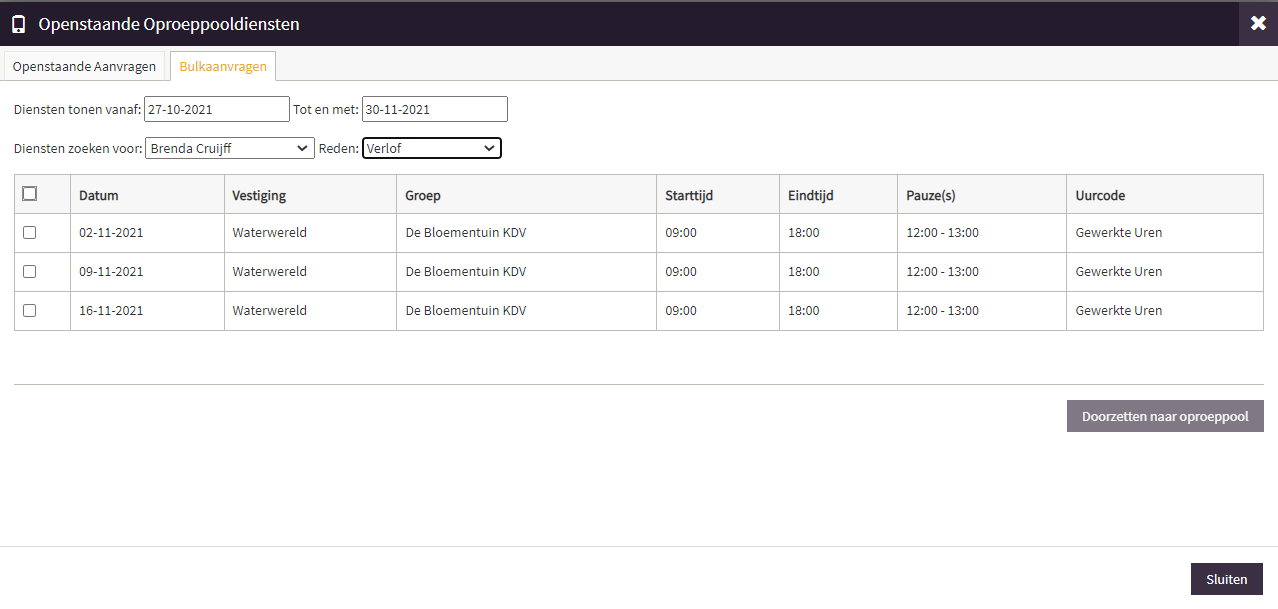Check the box for the 16-11-2021 shift
Image resolution: width=1278 pixels, height=609 pixels.
click(x=30, y=310)
